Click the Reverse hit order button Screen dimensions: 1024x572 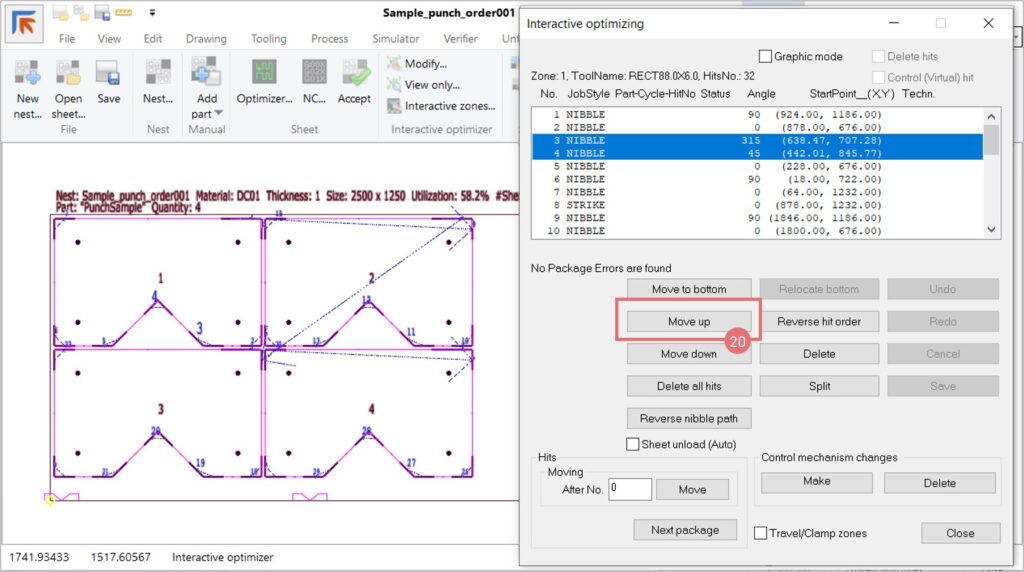pyautogui.click(x=819, y=321)
